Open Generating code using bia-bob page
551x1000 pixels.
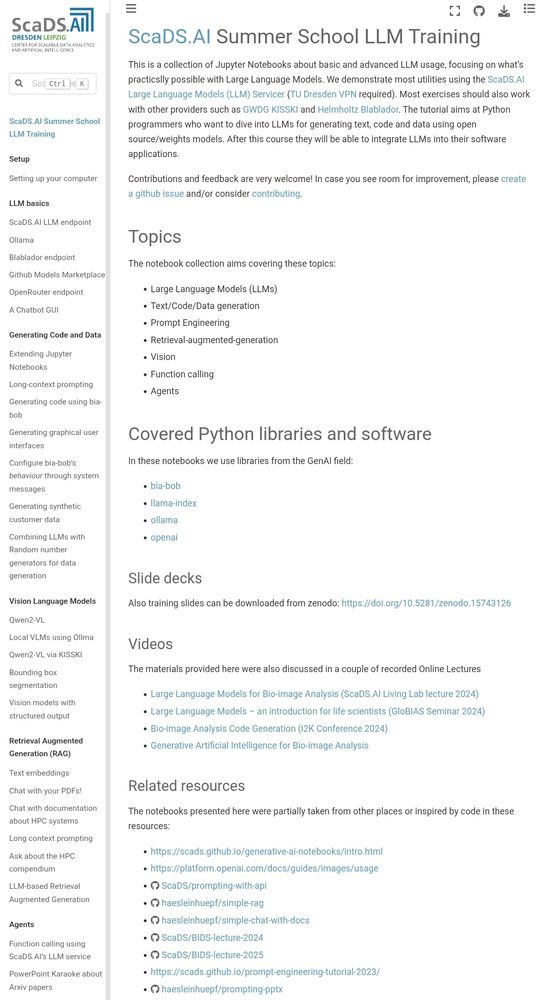tap(55, 408)
